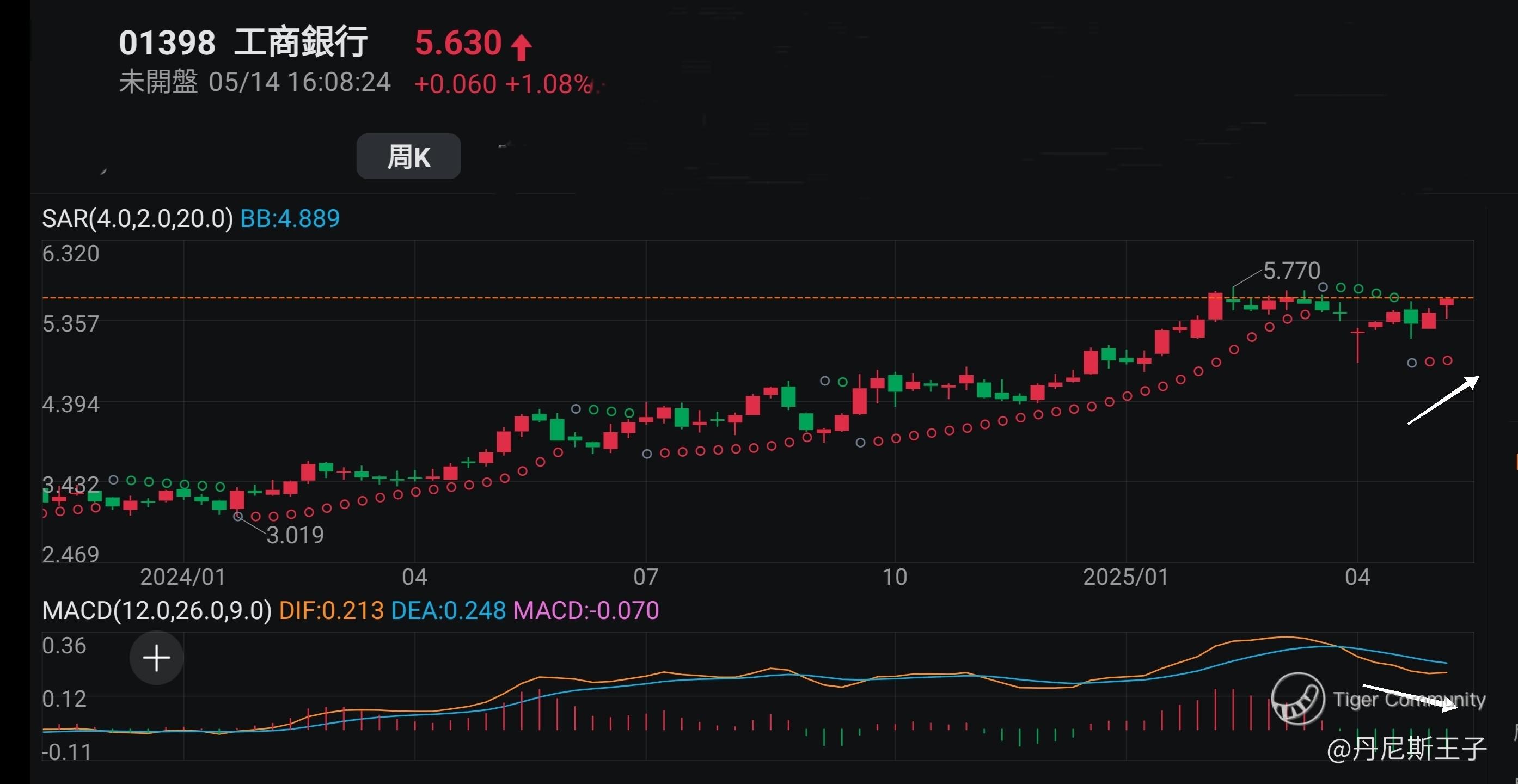The width and height of the screenshot is (1518, 784).
Task: Click the DEA:0.248 value
Action: click(x=449, y=610)
